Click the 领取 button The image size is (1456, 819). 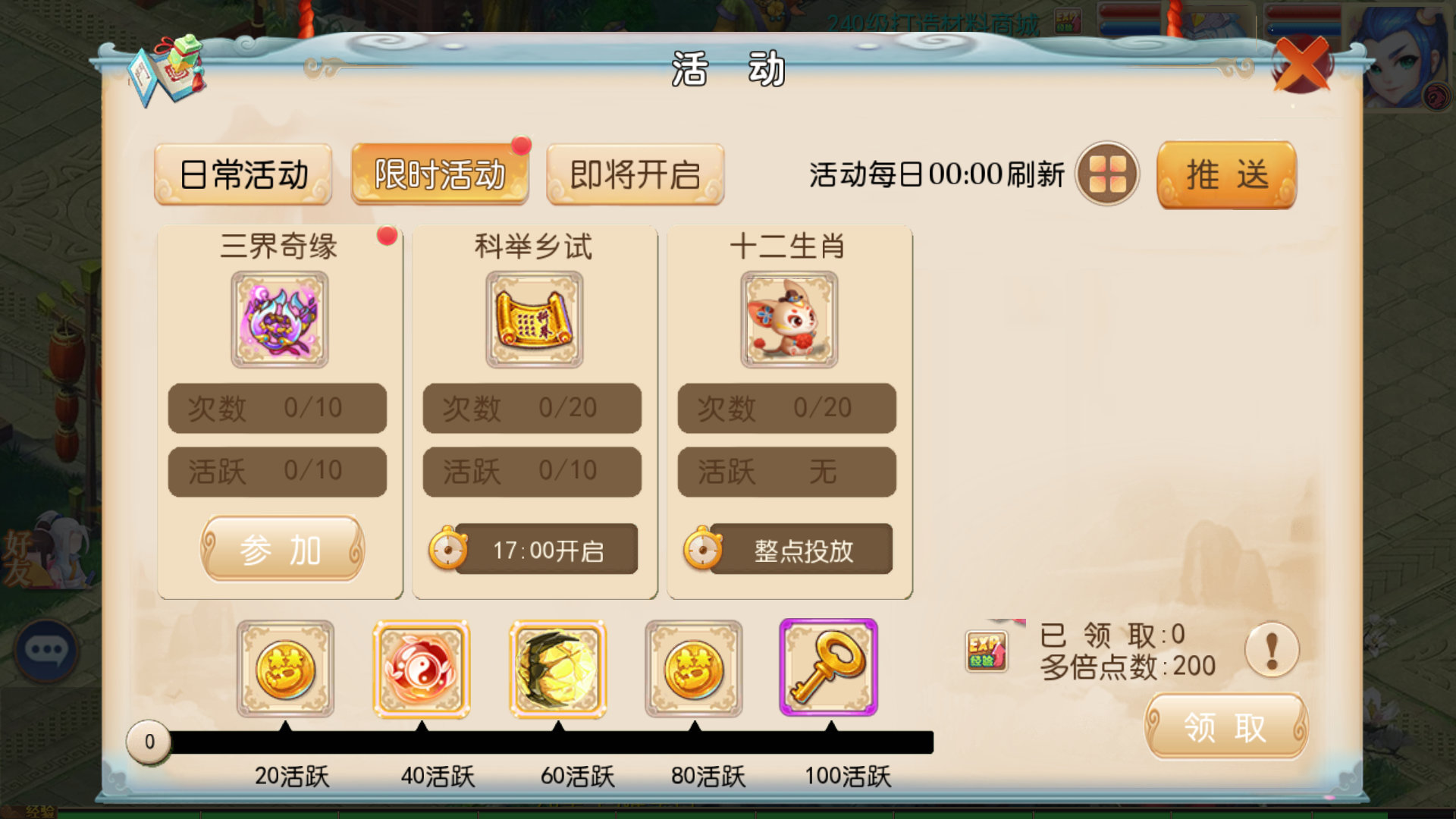[x=1226, y=726]
